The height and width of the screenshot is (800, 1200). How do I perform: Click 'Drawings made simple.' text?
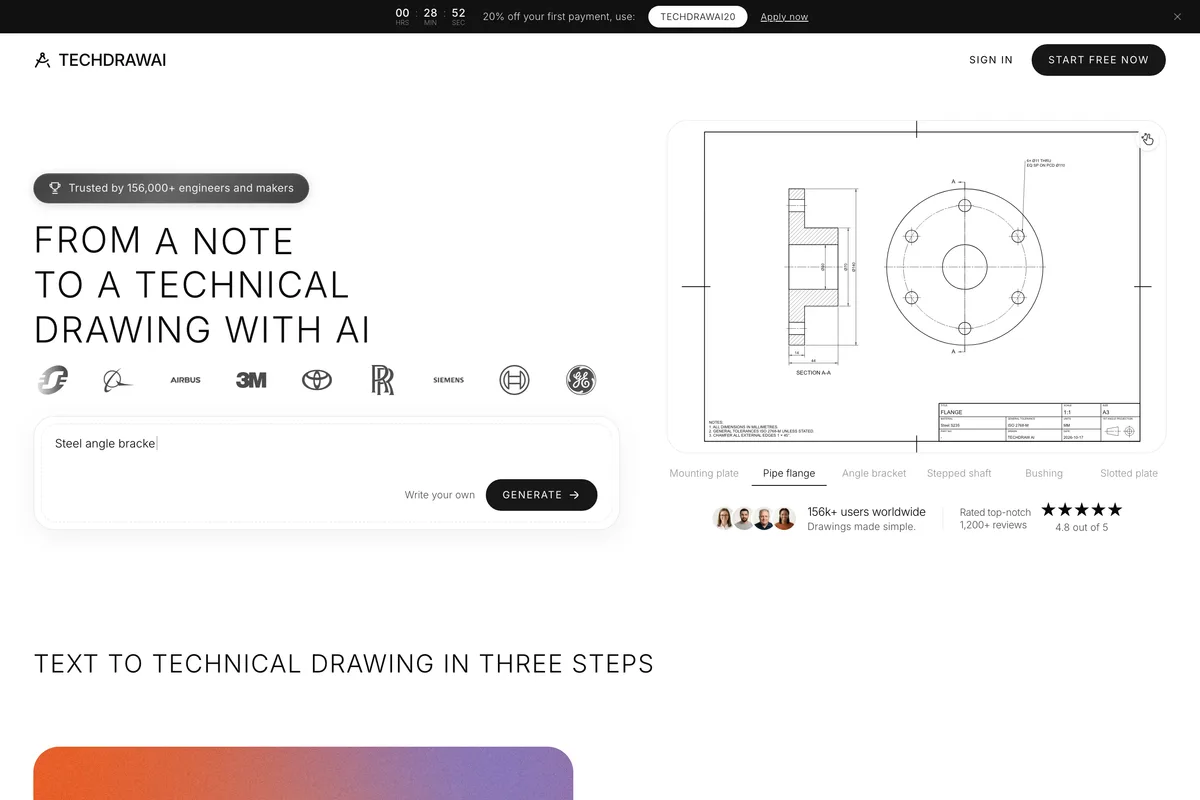coord(861,527)
